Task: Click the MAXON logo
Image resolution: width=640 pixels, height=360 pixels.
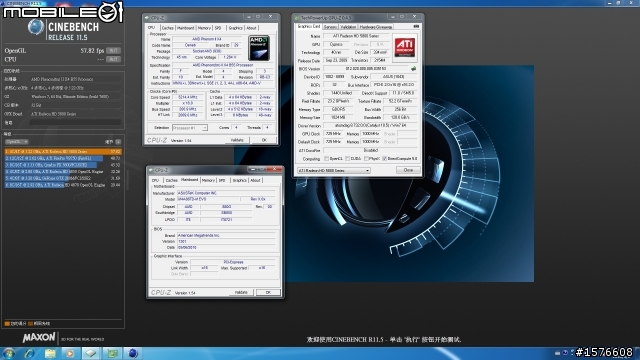Action: coord(39,338)
